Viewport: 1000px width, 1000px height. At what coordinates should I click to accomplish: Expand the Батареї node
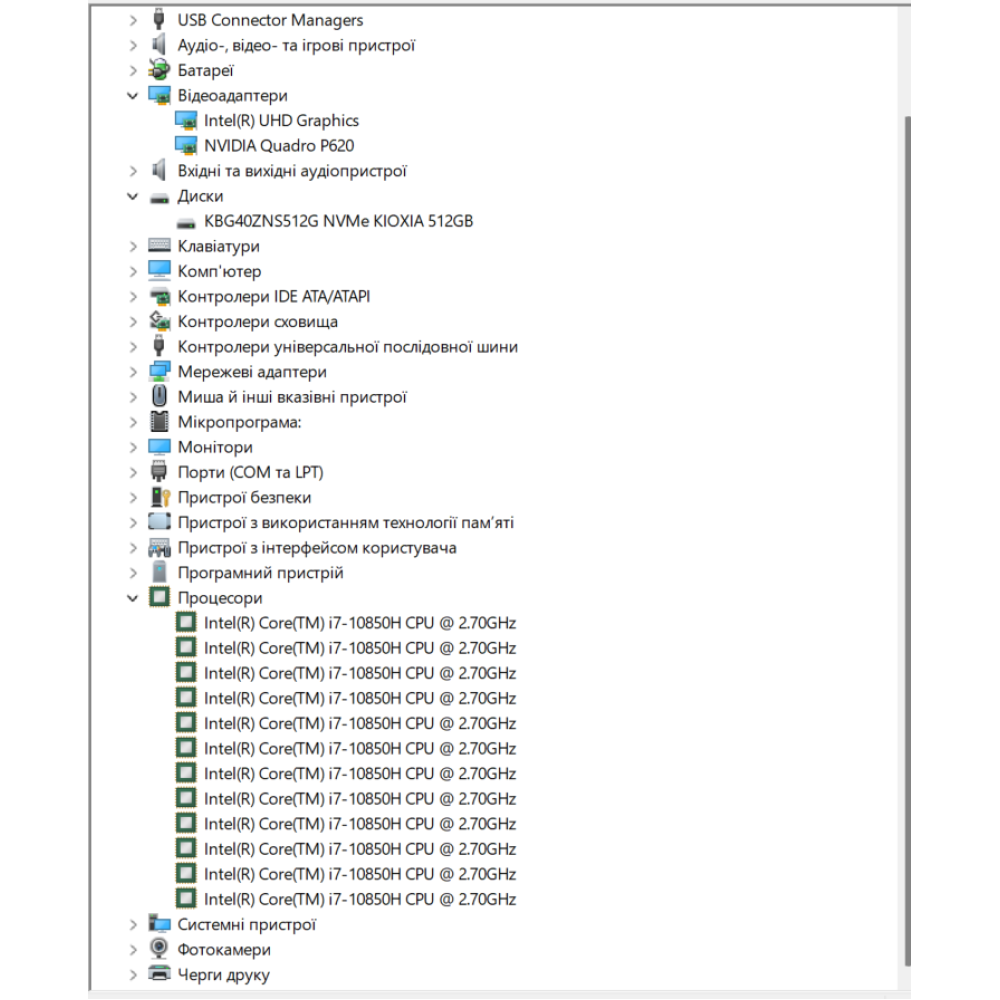click(x=133, y=71)
